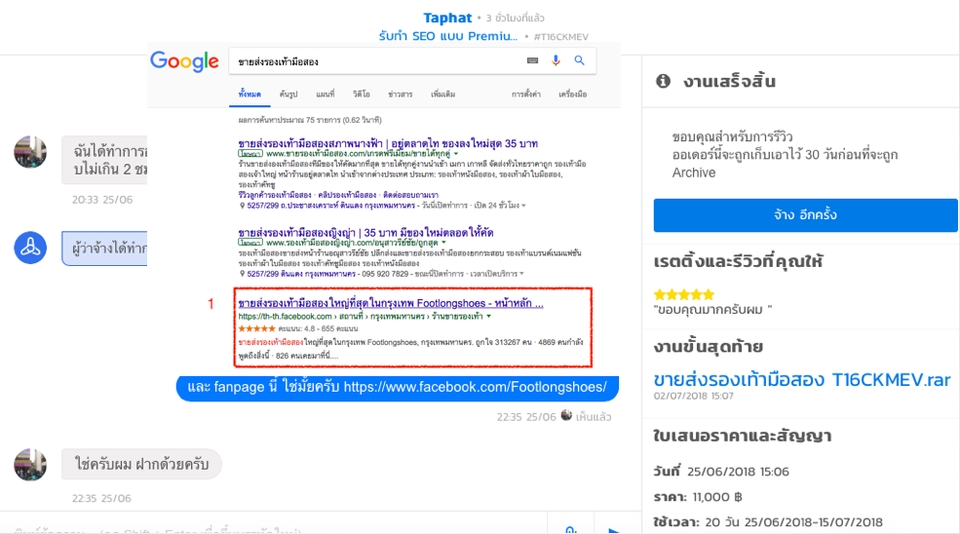Click the Google logo in the screenshot
The image size is (960, 534).
pos(184,62)
